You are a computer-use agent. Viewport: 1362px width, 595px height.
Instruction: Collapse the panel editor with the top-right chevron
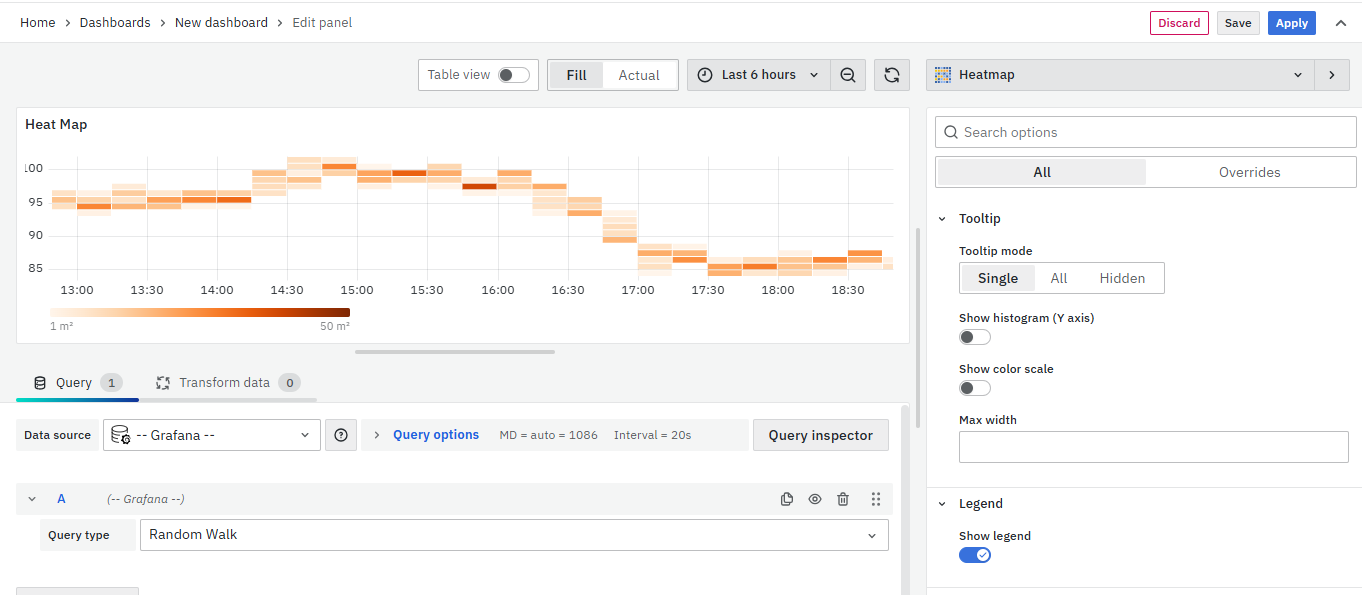tap(1341, 23)
